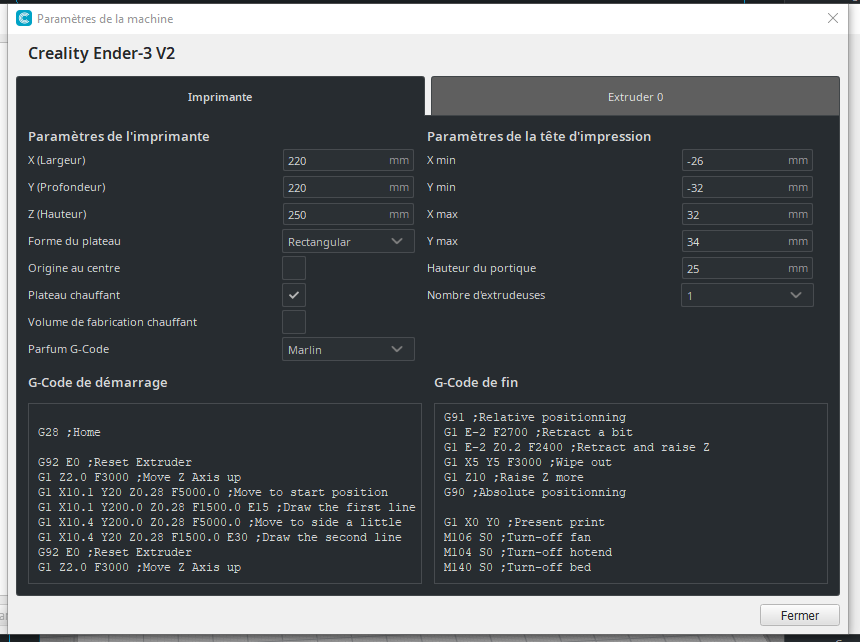Screen dimensions: 860x642
Task: Click the M140 S0 Turn-off bed line
Action: (517, 567)
